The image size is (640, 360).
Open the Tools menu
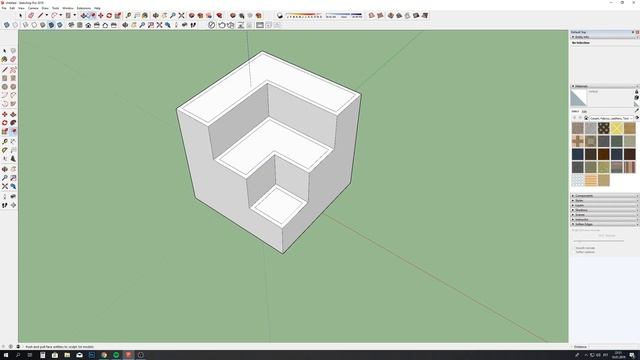pos(55,8)
